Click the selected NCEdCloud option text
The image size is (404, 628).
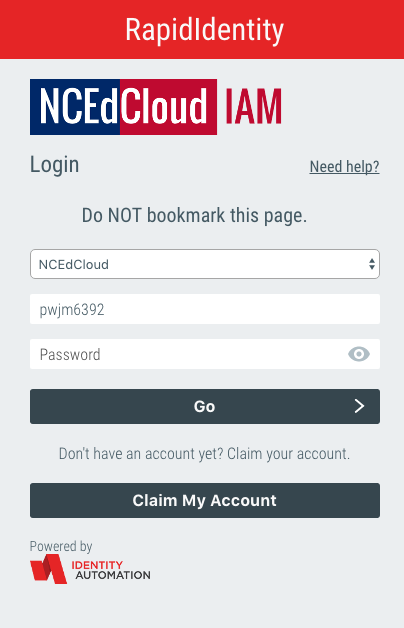tap(74, 264)
